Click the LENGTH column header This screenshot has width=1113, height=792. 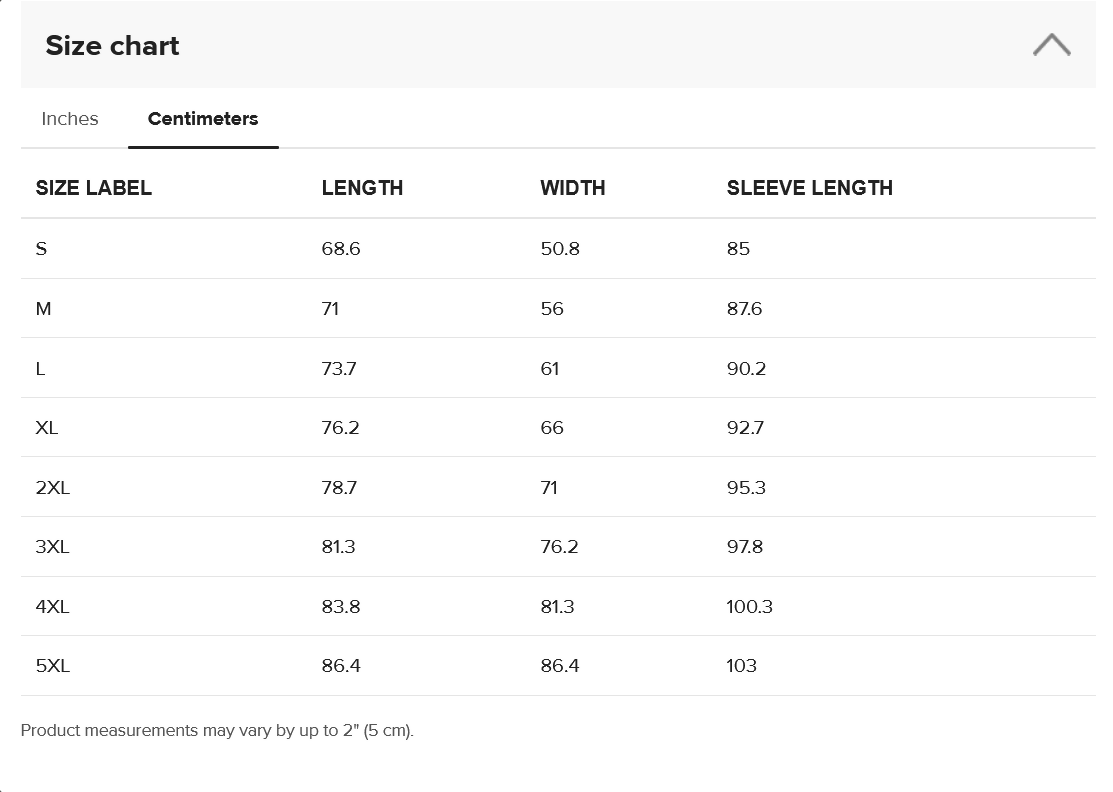362,188
